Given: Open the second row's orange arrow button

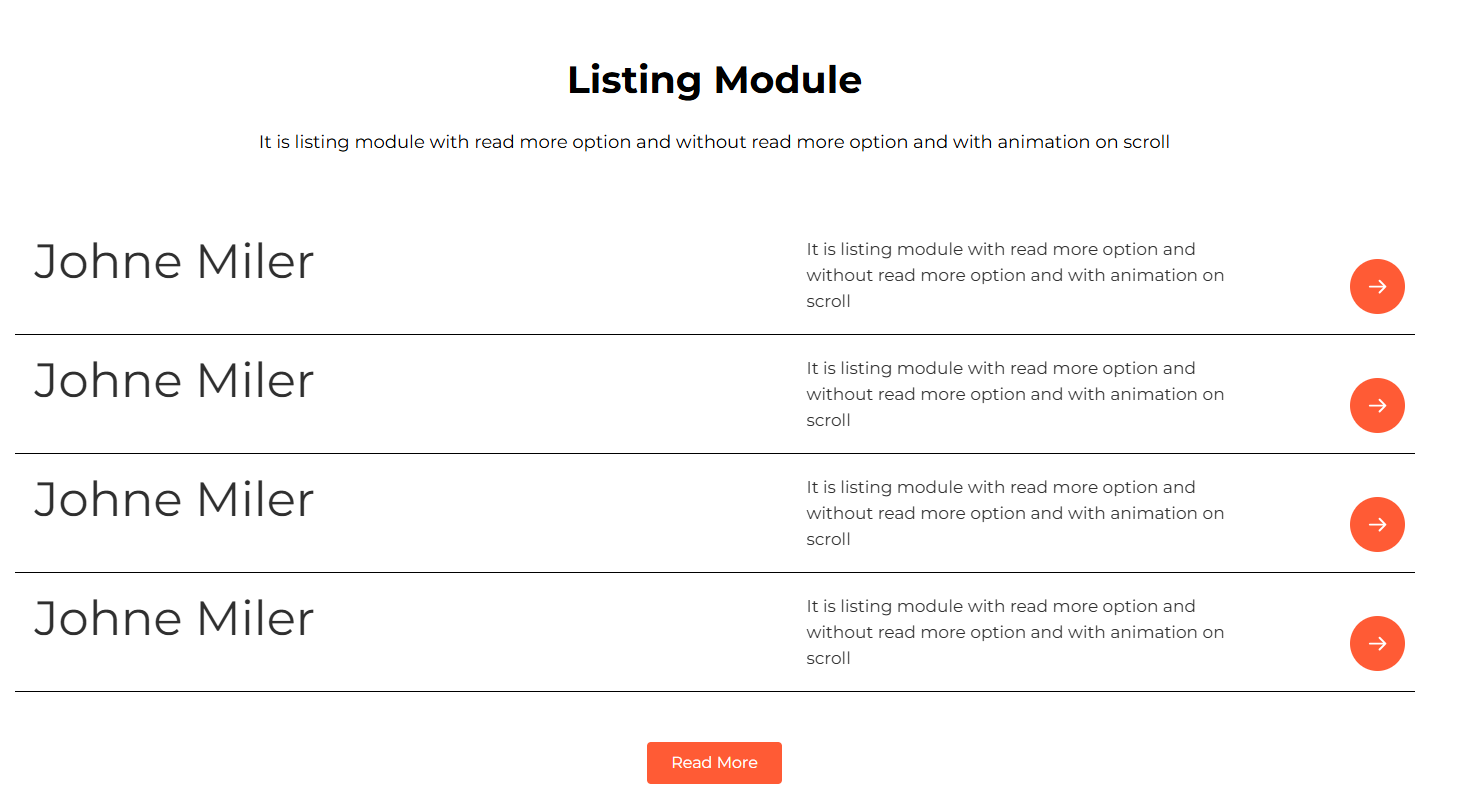Looking at the screenshot, I should pyautogui.click(x=1377, y=405).
